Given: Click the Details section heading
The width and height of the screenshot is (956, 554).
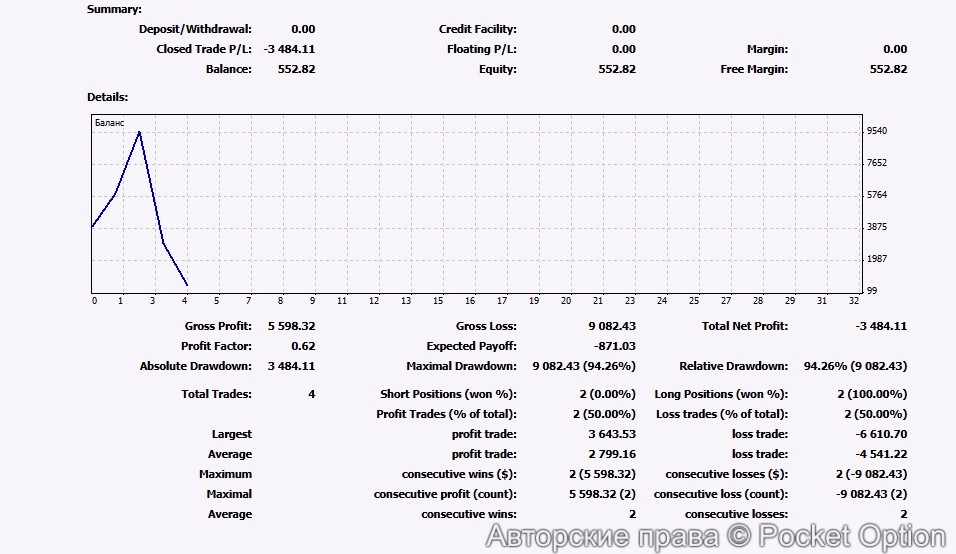Looking at the screenshot, I should click(x=107, y=97).
